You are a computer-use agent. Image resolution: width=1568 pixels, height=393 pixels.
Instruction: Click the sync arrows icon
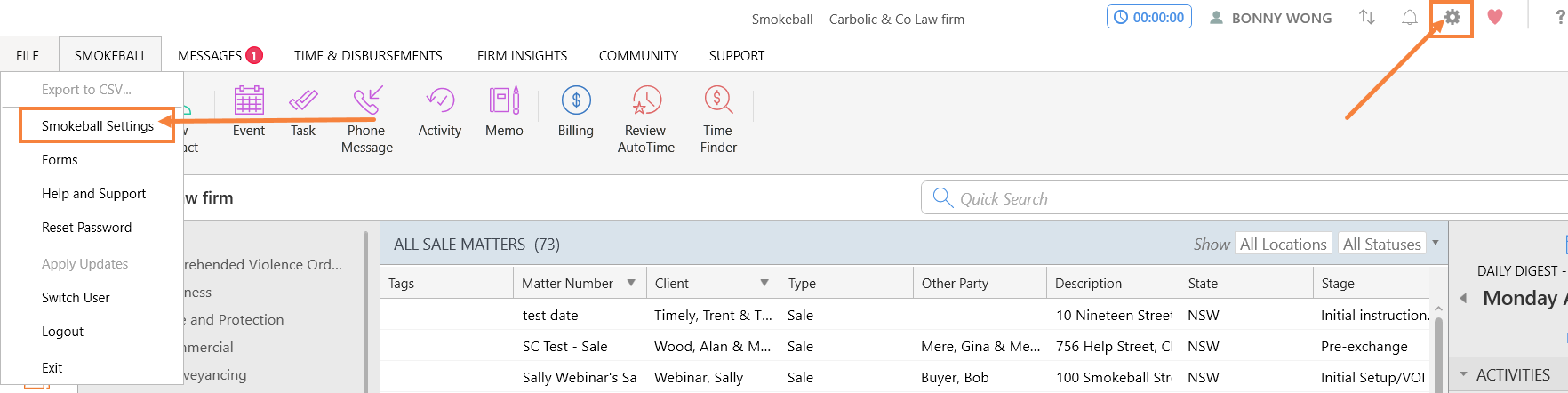1367,18
